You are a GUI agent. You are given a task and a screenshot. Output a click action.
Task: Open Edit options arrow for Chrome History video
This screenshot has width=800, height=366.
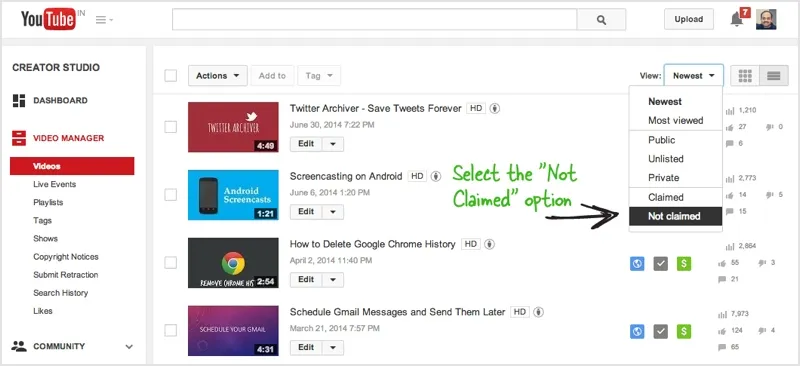click(333, 280)
